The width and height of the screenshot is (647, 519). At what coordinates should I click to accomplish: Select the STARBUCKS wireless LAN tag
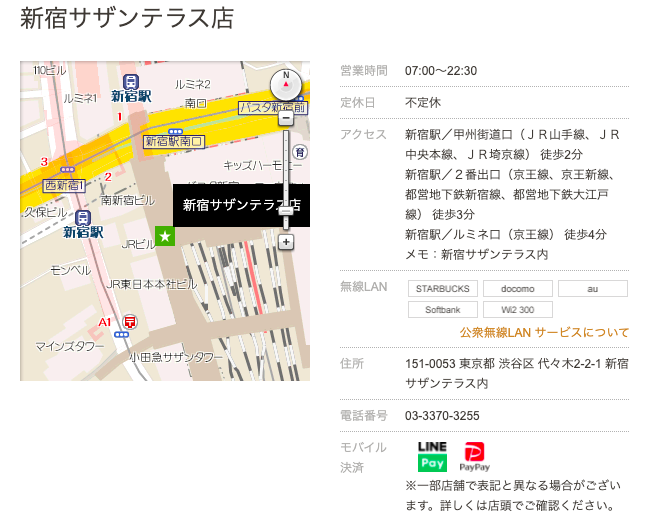(442, 289)
